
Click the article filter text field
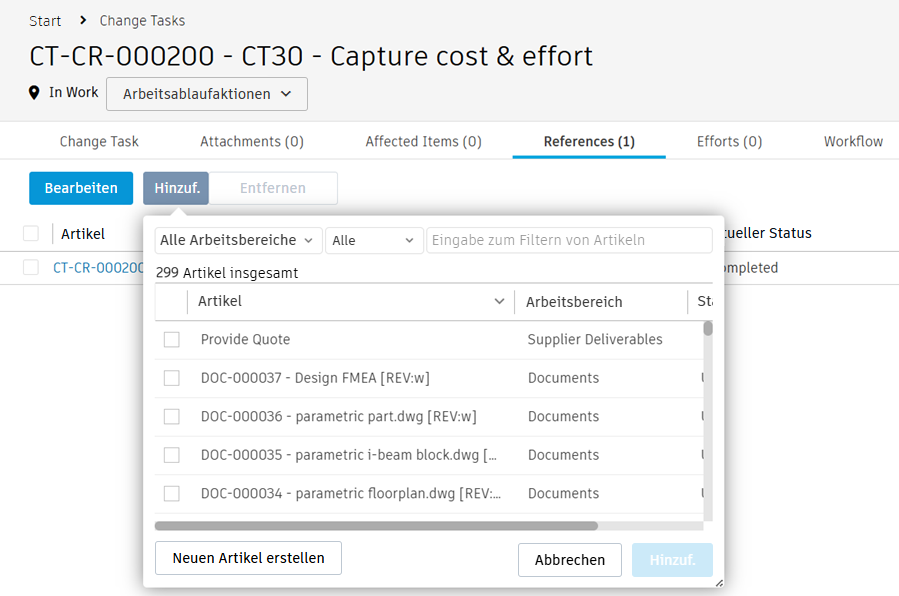[569, 240]
